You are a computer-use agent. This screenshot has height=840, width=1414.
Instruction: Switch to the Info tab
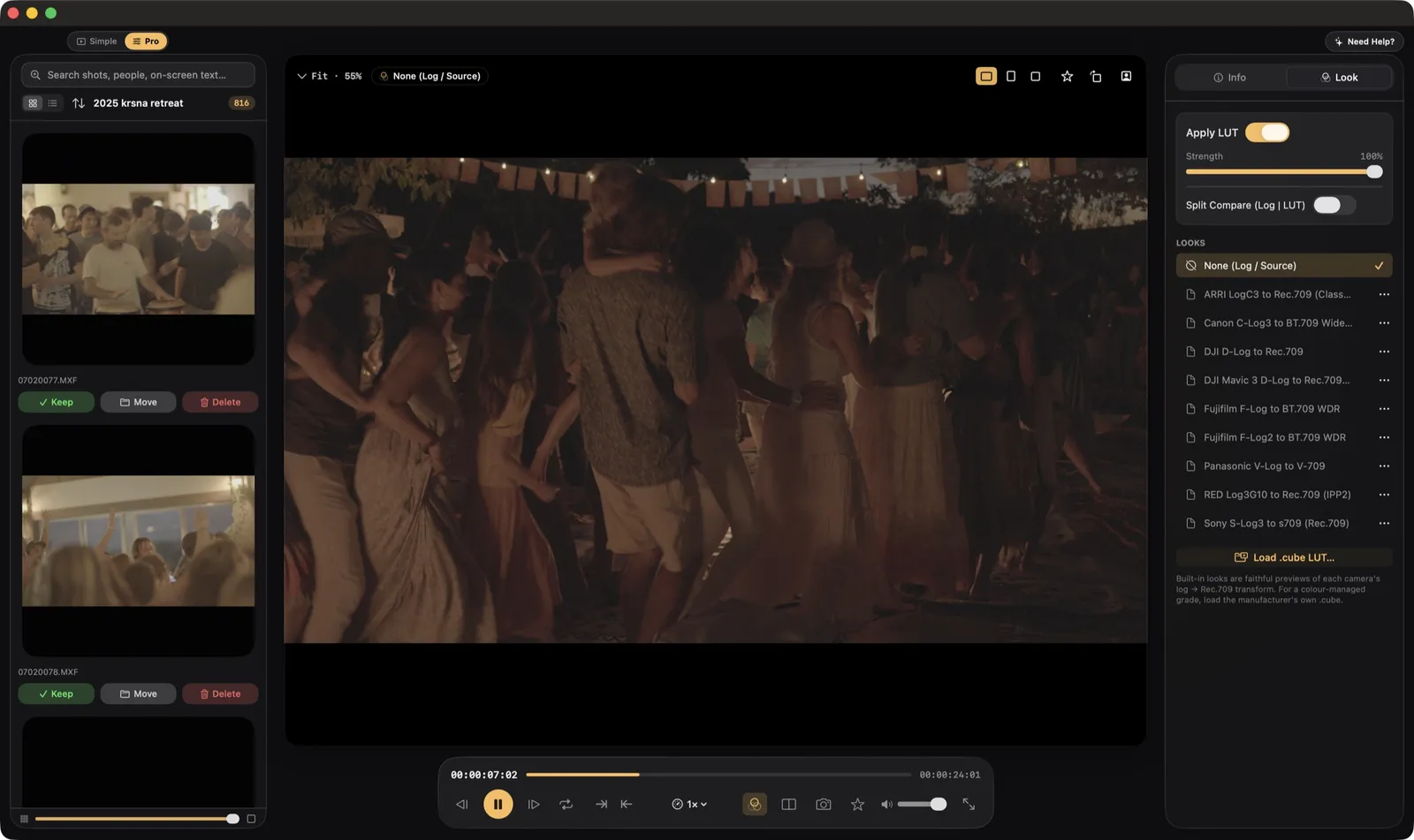[x=1230, y=78]
